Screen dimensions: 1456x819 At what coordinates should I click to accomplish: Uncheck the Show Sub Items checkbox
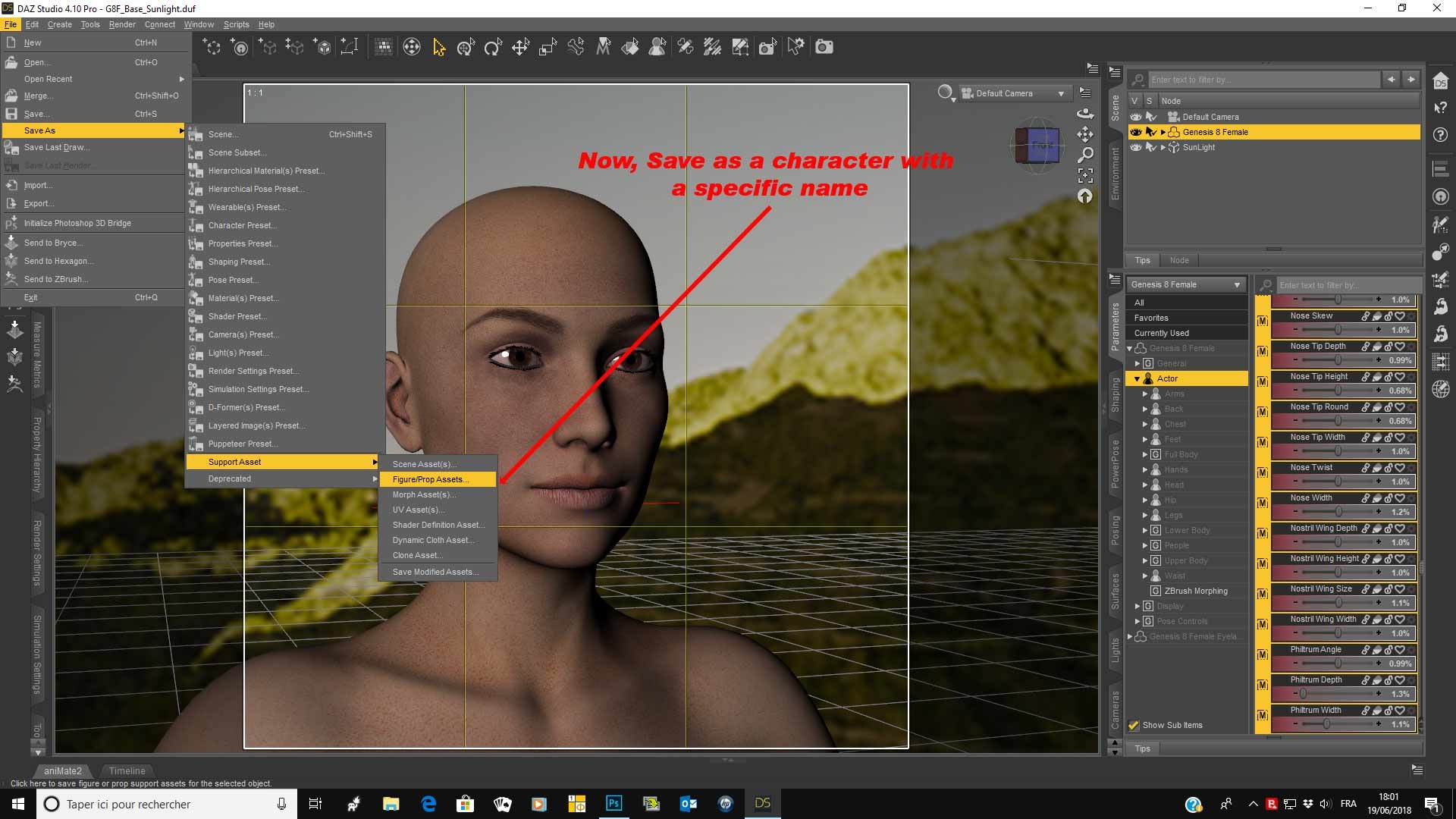click(1134, 725)
